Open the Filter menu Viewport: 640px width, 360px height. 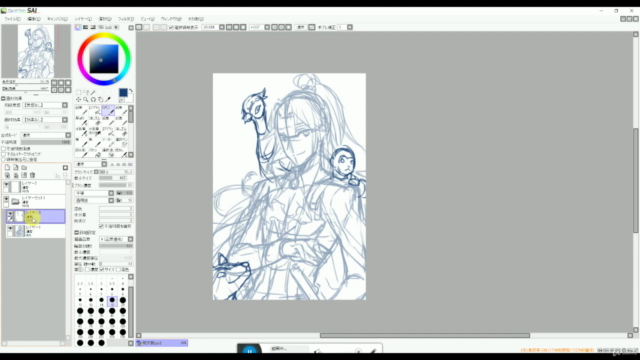126,19
